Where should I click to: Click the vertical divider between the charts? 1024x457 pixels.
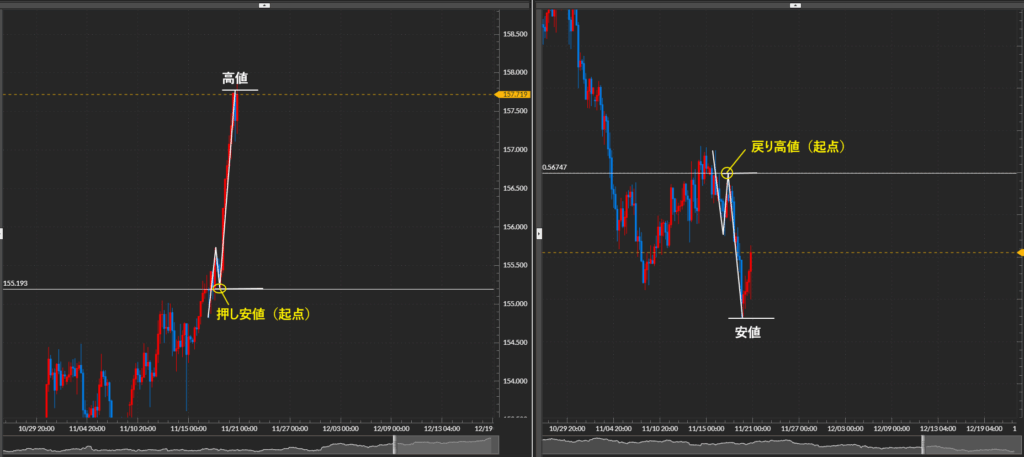coord(533,228)
